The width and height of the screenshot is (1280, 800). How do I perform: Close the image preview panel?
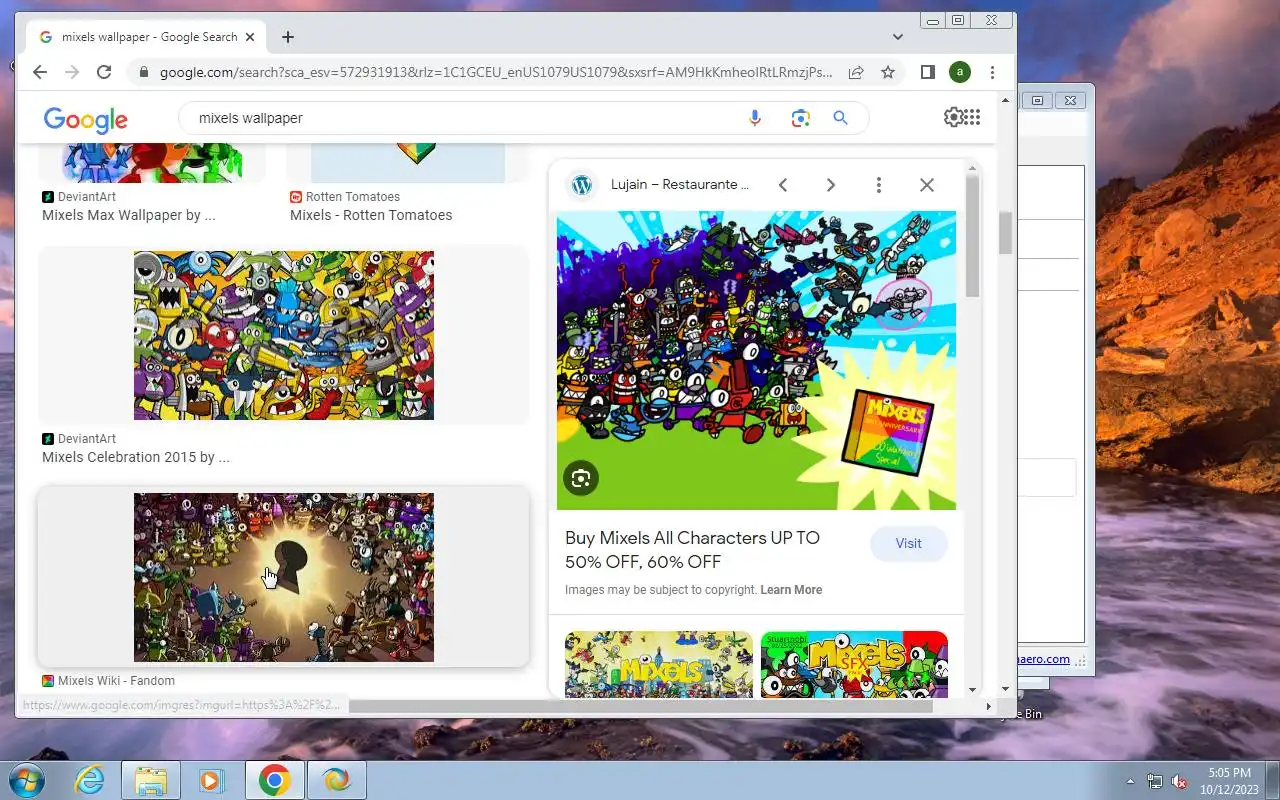[927, 185]
